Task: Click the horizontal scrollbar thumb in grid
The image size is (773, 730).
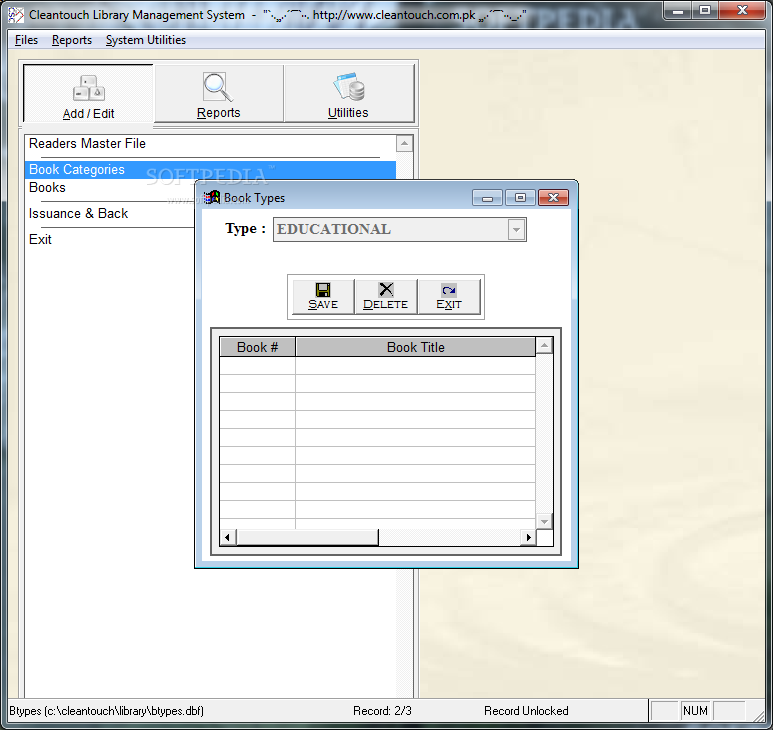Action: [x=307, y=537]
